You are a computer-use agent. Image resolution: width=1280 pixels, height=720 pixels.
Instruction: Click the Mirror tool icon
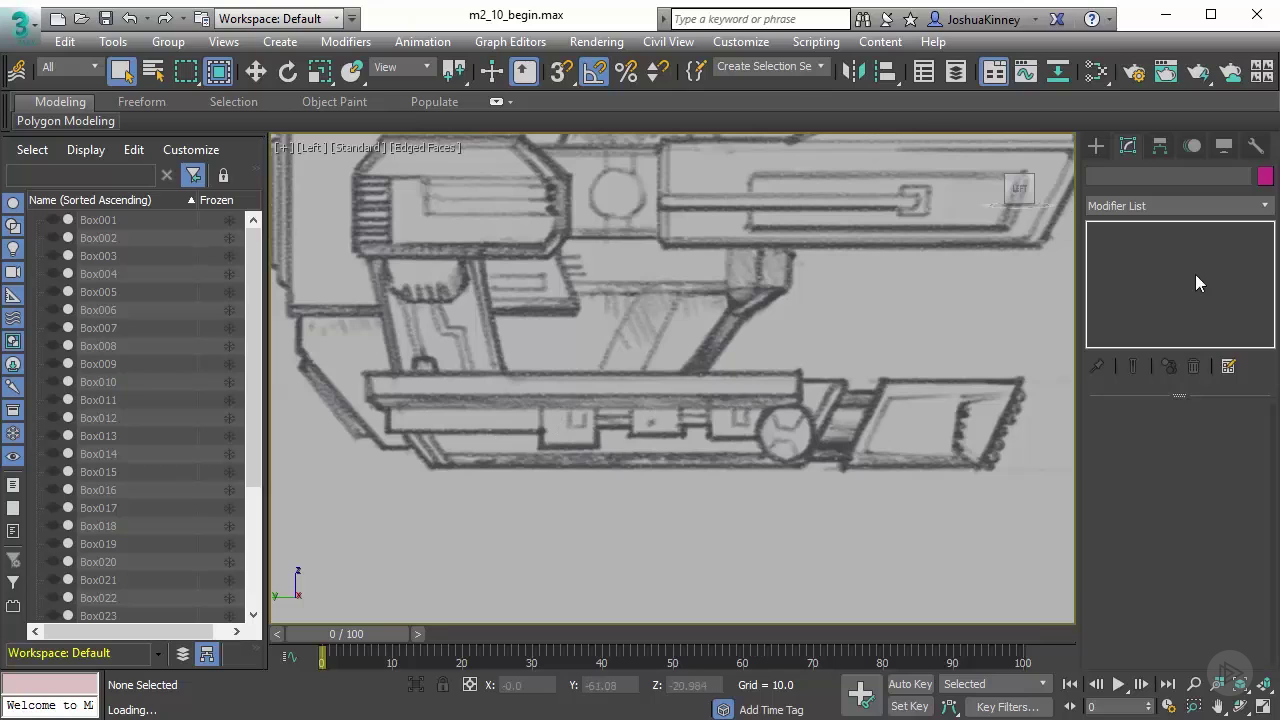(x=852, y=71)
